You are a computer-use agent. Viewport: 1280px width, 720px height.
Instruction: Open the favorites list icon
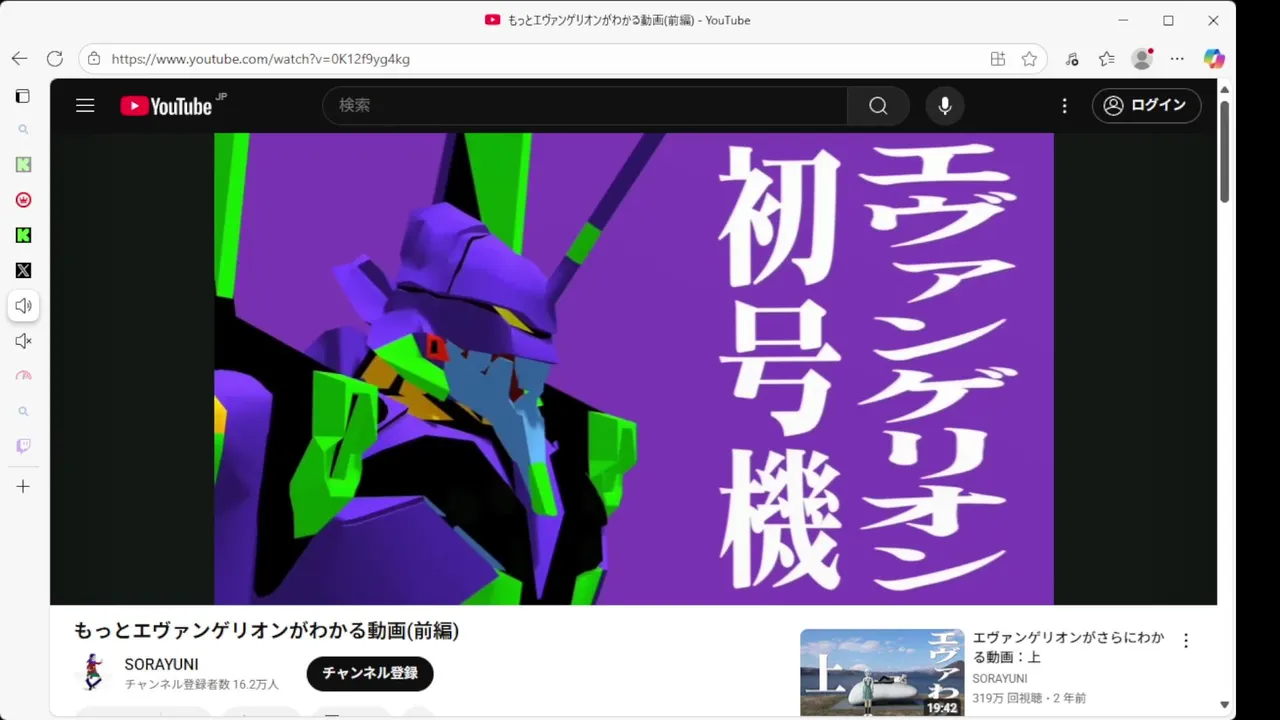coord(1106,59)
